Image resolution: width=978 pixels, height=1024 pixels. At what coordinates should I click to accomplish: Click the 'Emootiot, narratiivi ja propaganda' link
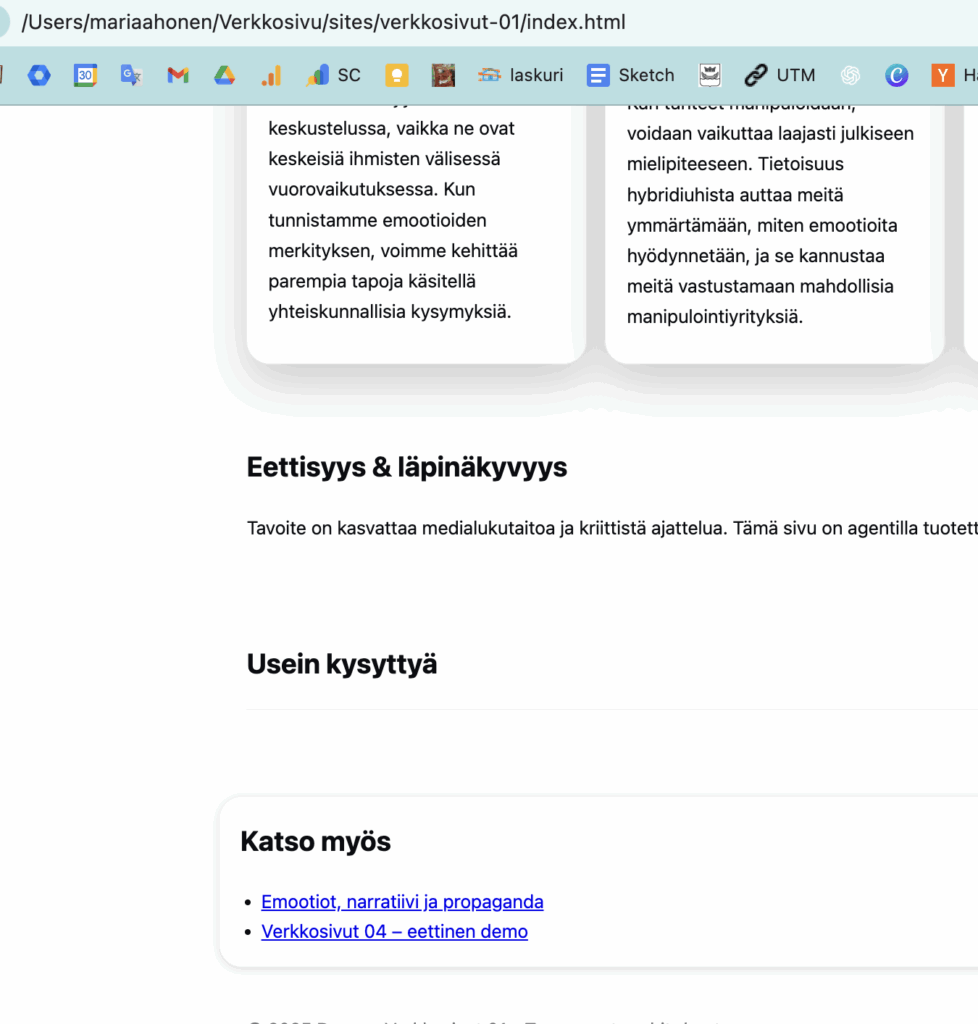click(x=402, y=901)
